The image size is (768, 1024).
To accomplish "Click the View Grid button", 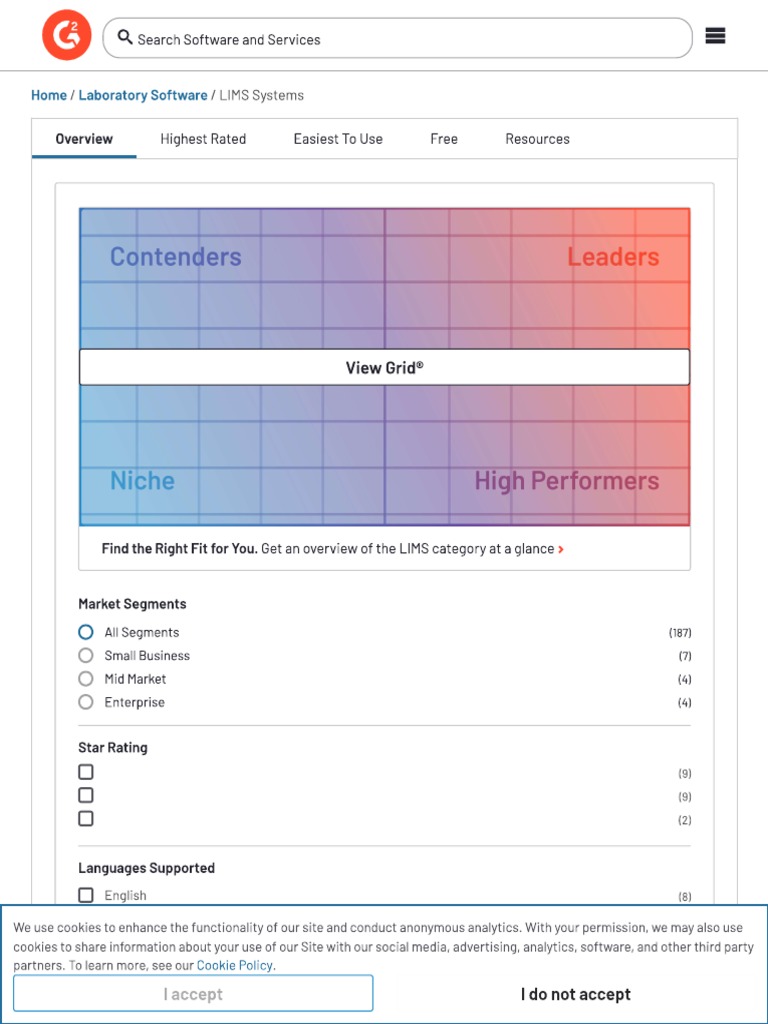I will tap(384, 367).
